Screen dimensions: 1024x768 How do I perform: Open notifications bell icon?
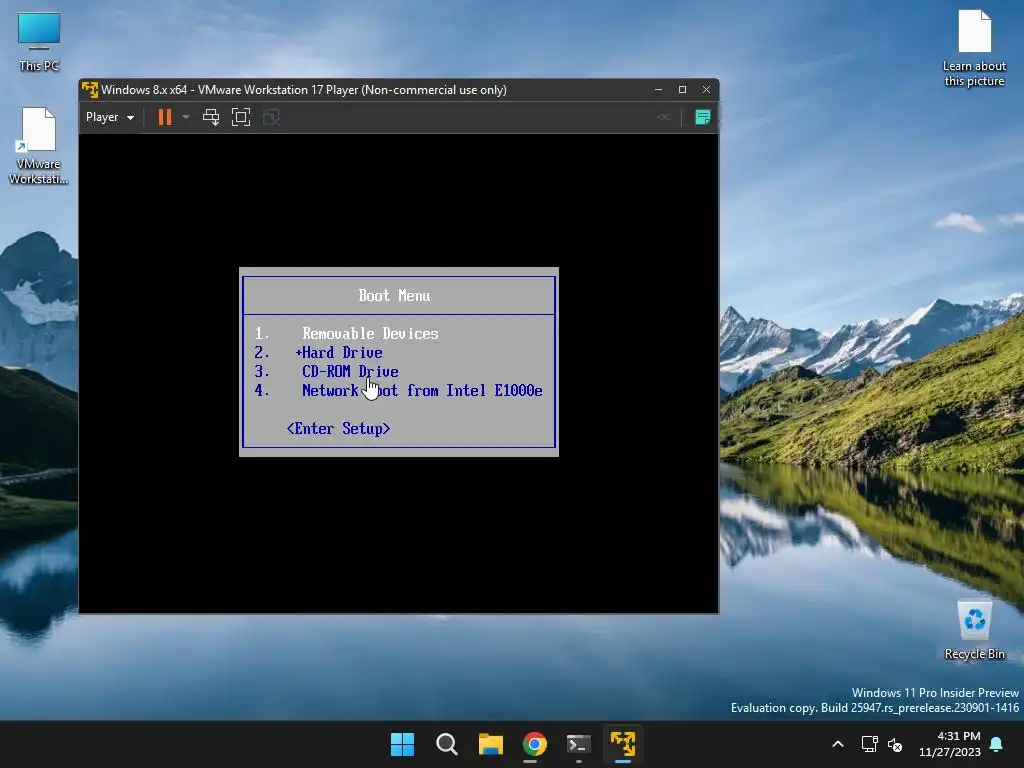997,744
